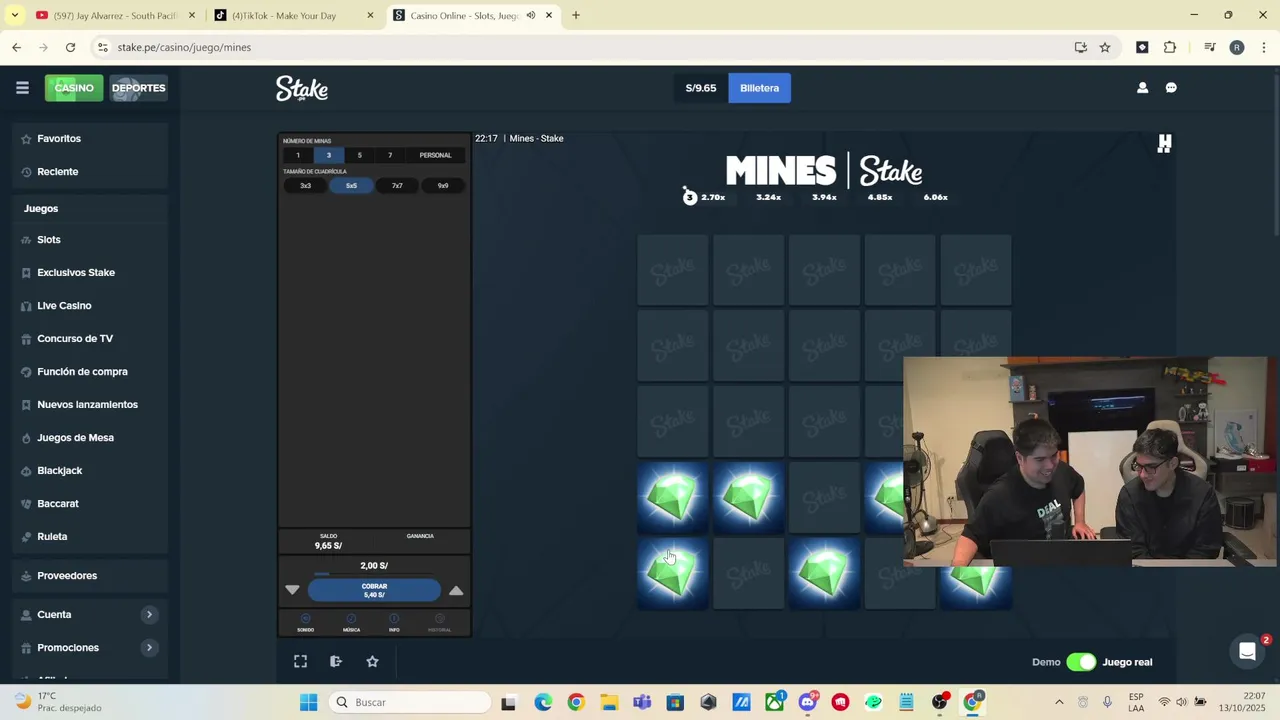This screenshot has height=720, width=1280.
Task: Select the 7x7 grid size
Action: (397, 185)
